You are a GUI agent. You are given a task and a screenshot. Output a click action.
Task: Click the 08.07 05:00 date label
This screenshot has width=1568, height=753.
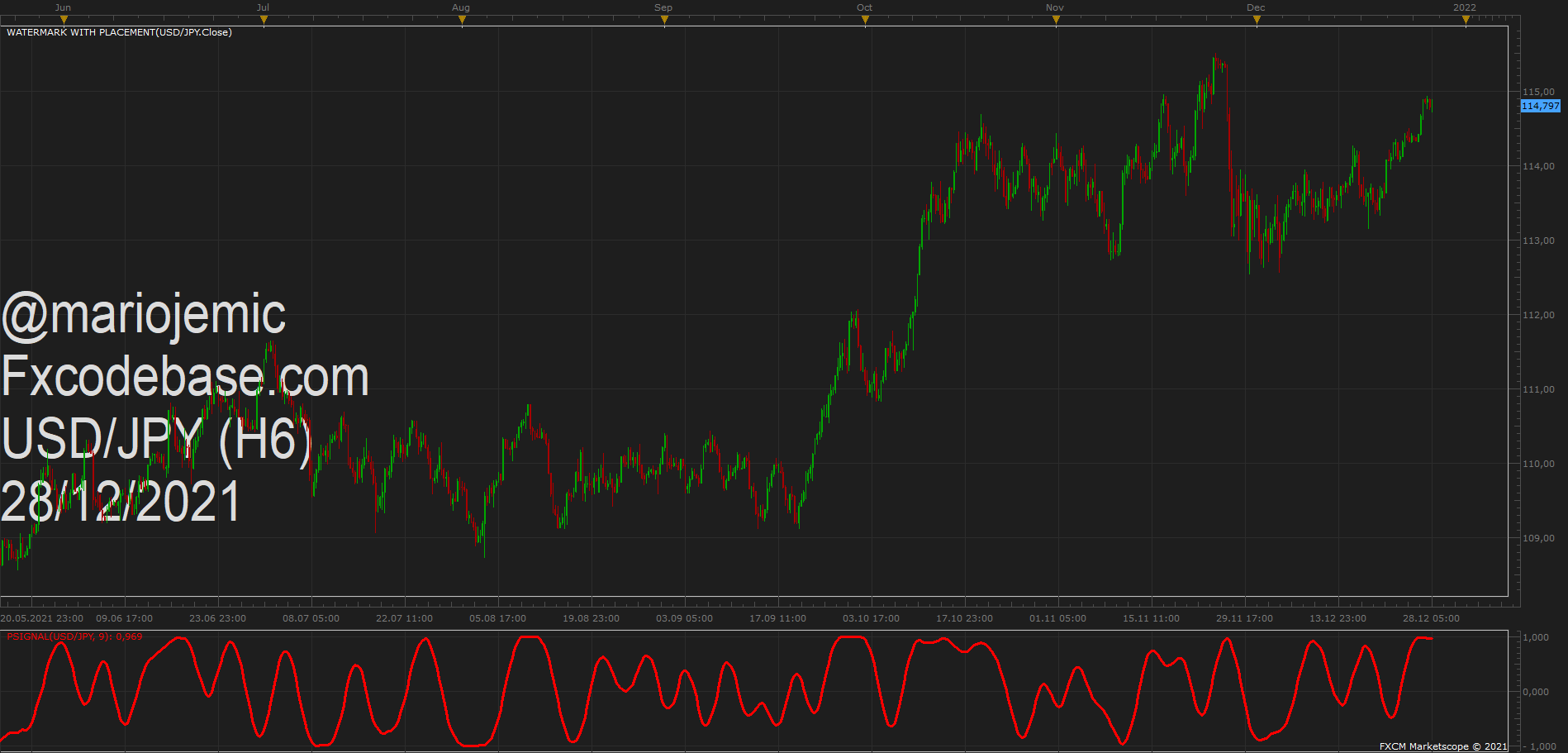click(x=311, y=618)
